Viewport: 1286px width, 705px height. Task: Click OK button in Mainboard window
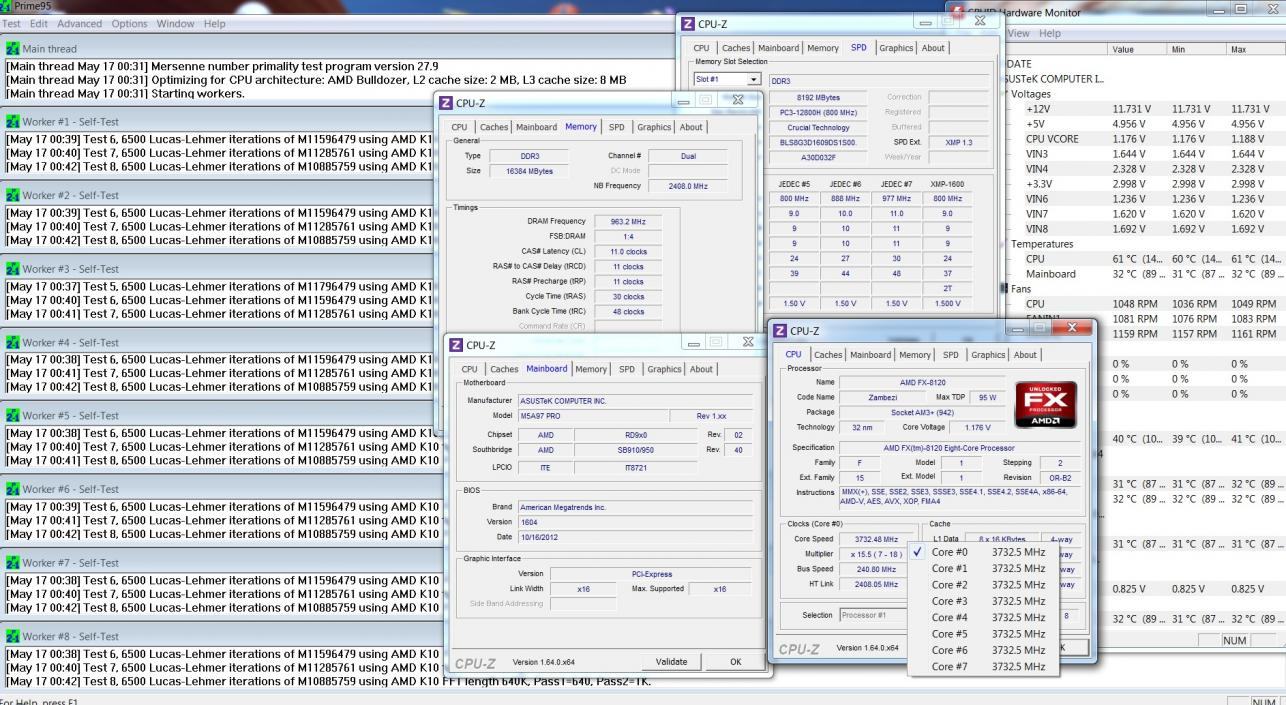click(x=735, y=662)
